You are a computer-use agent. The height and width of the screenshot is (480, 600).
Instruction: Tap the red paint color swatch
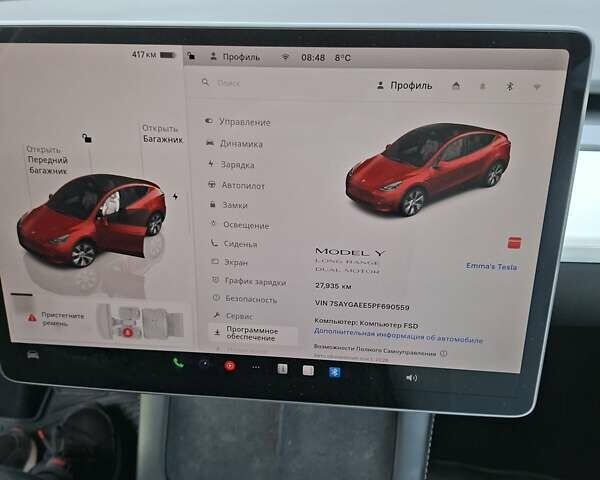pyautogui.click(x=514, y=242)
